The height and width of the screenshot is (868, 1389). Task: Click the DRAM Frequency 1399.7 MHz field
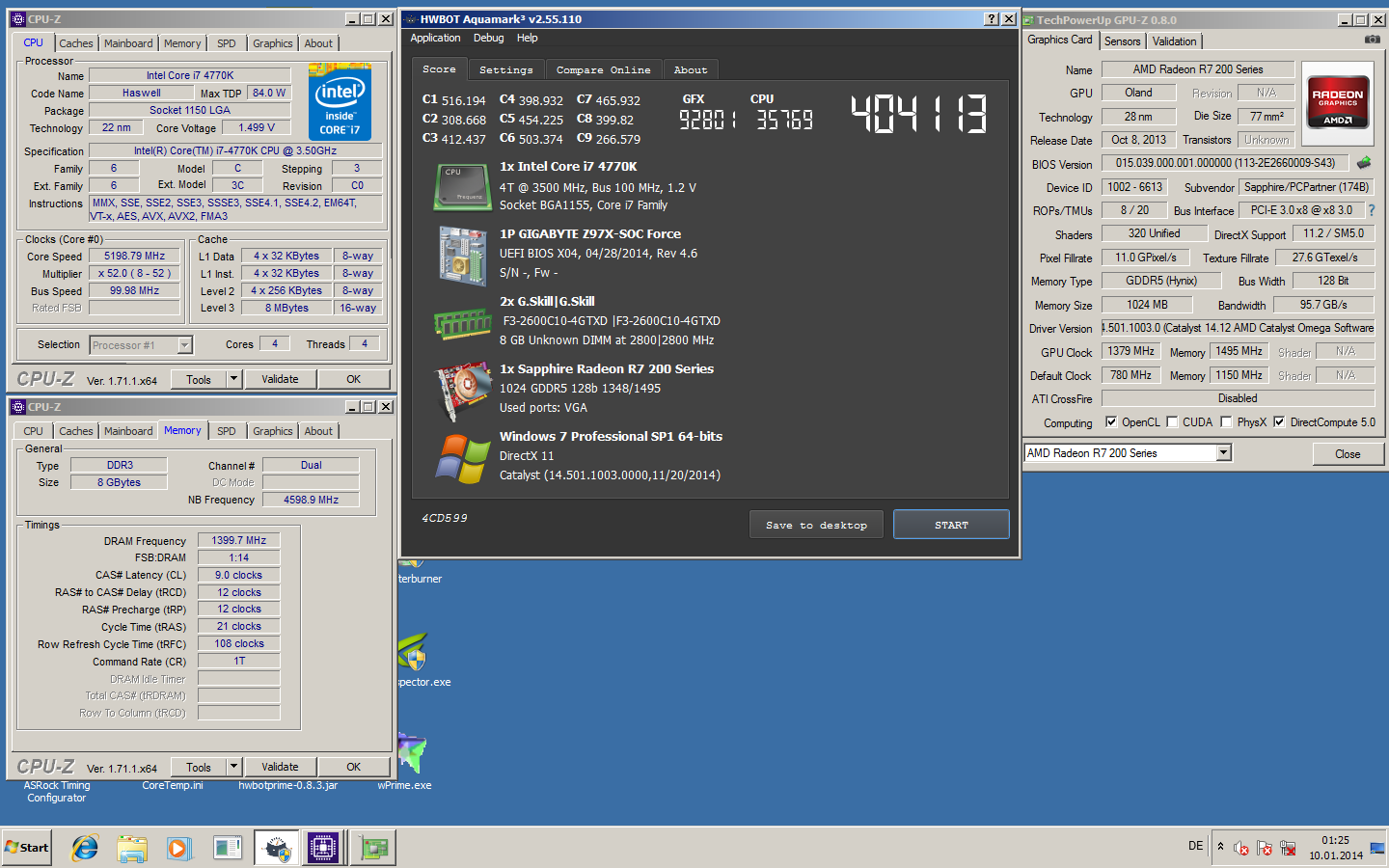[x=239, y=540]
